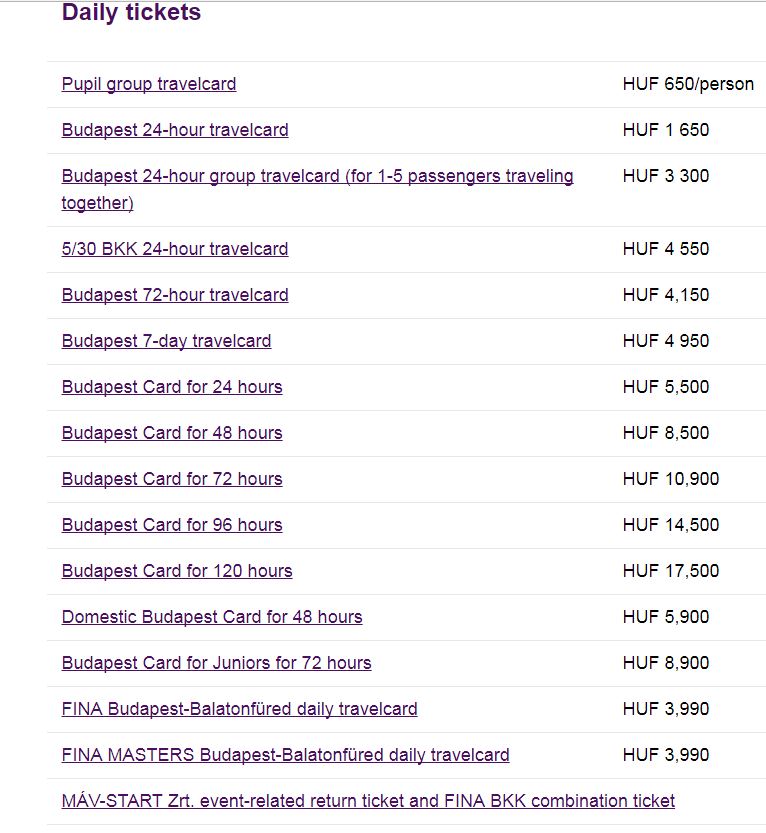Screen dimensions: 766x833
Task: Click the Budapest 24-hour travelcard link
Action: 175,130
